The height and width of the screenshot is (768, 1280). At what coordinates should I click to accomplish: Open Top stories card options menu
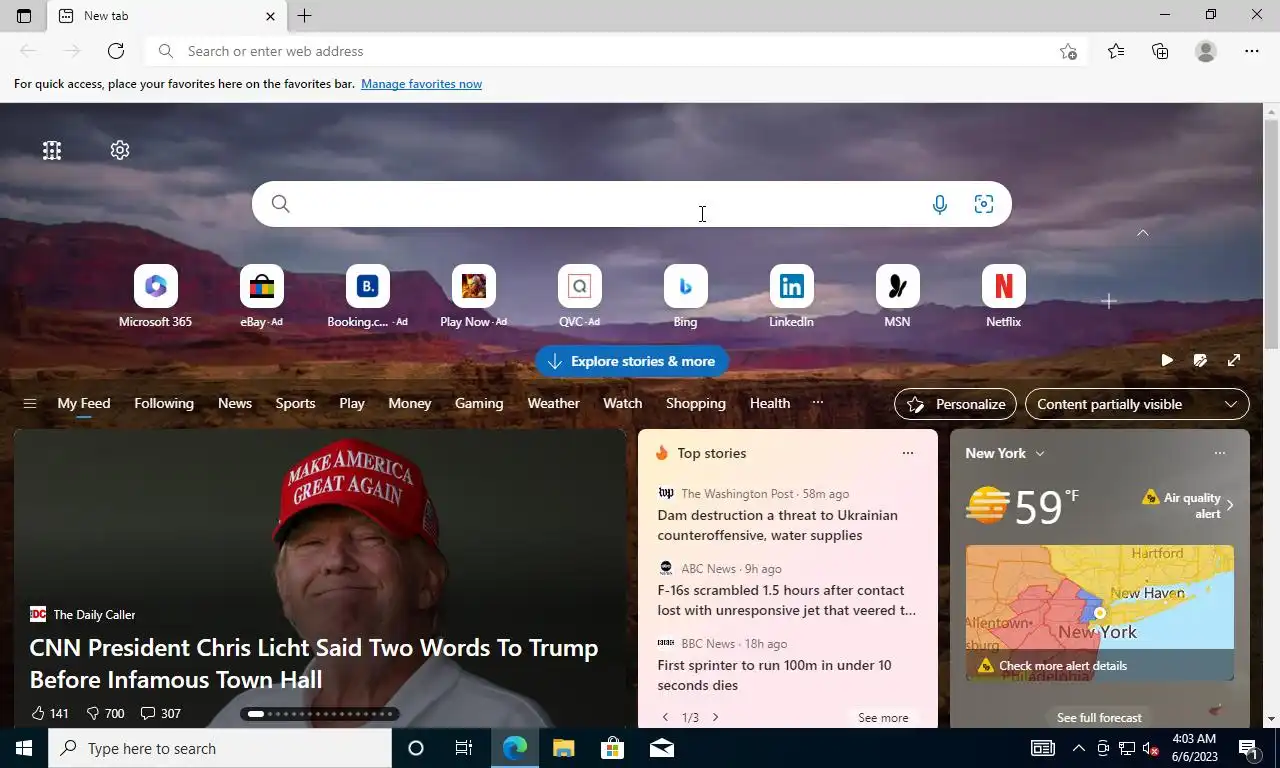pyautogui.click(x=908, y=453)
